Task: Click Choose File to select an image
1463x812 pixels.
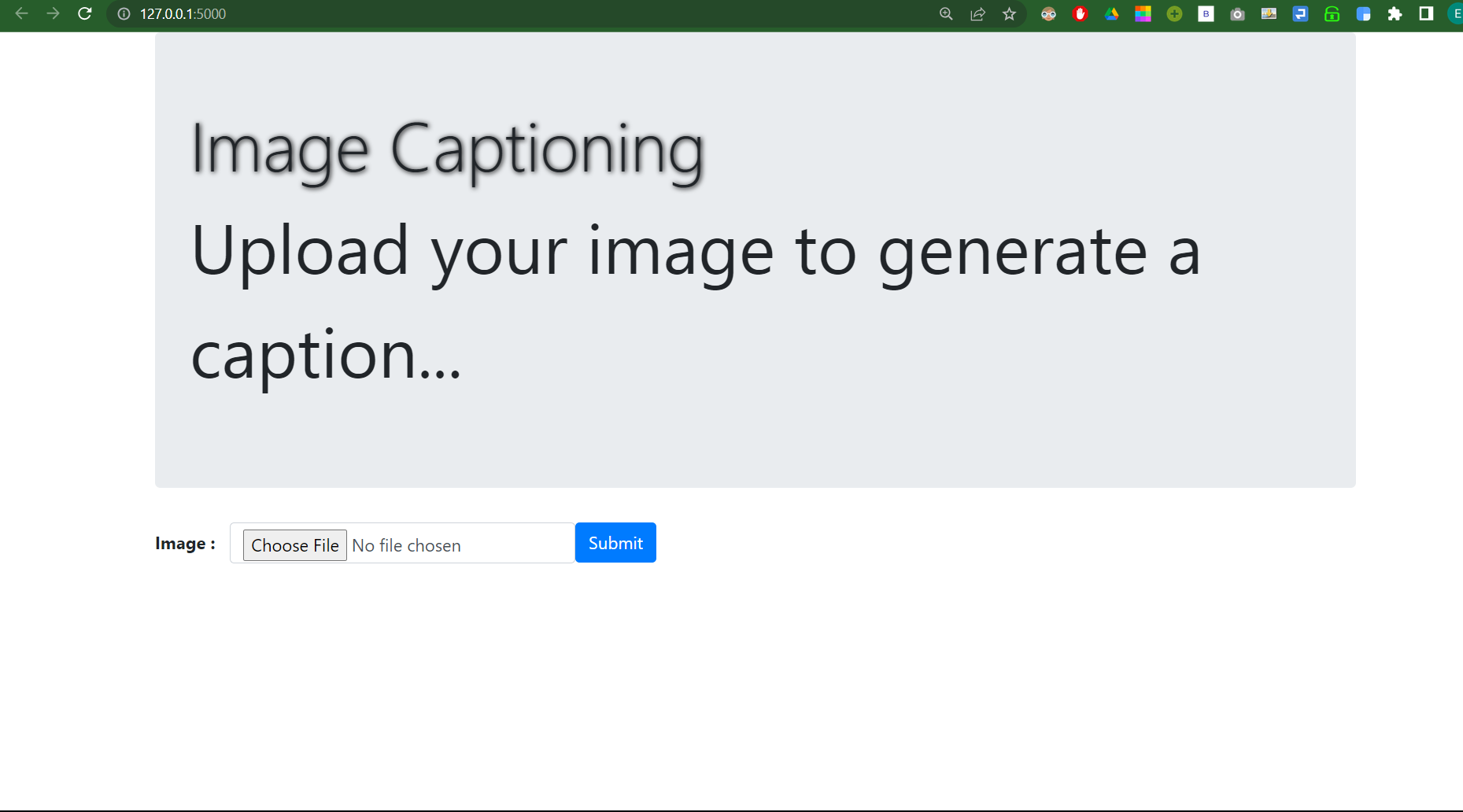Action: (x=294, y=544)
